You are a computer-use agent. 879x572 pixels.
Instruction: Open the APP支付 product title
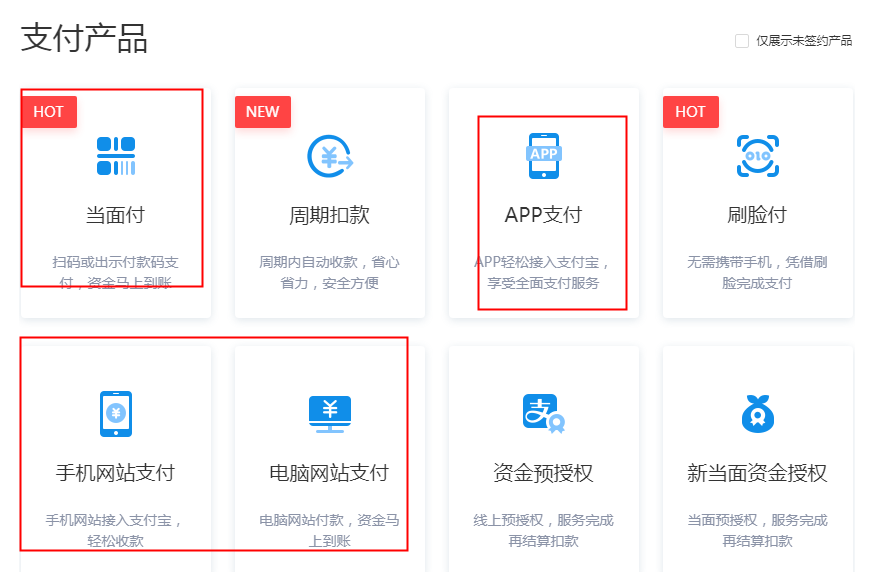click(544, 215)
